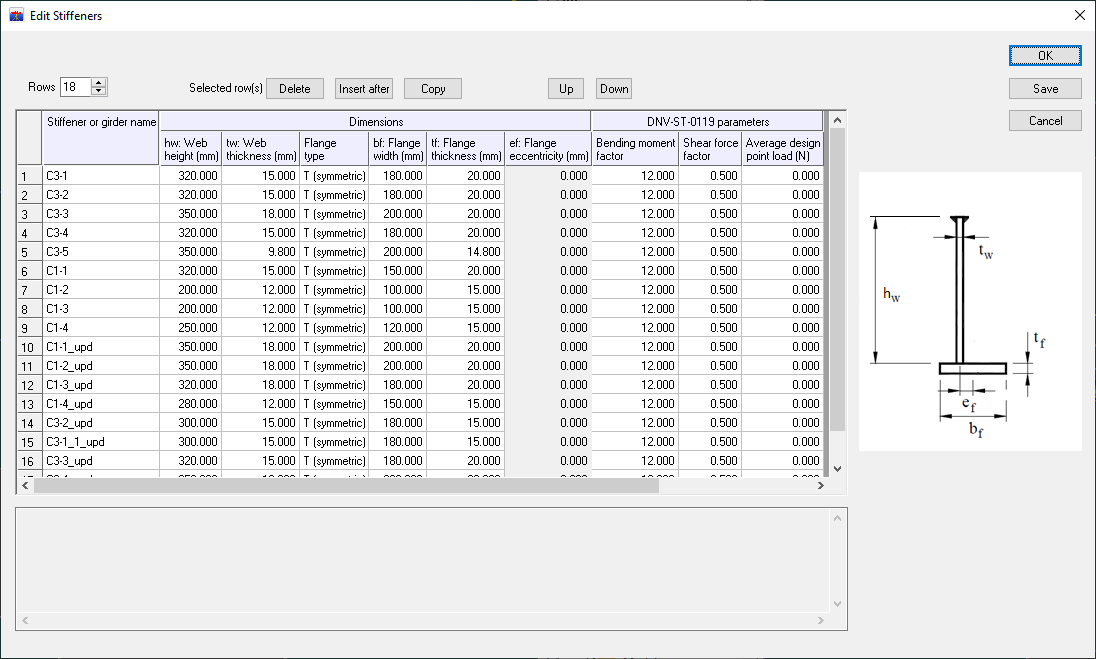1096x659 pixels.
Task: Click stiffener name cell C3-1_1_upd
Action: point(101,442)
